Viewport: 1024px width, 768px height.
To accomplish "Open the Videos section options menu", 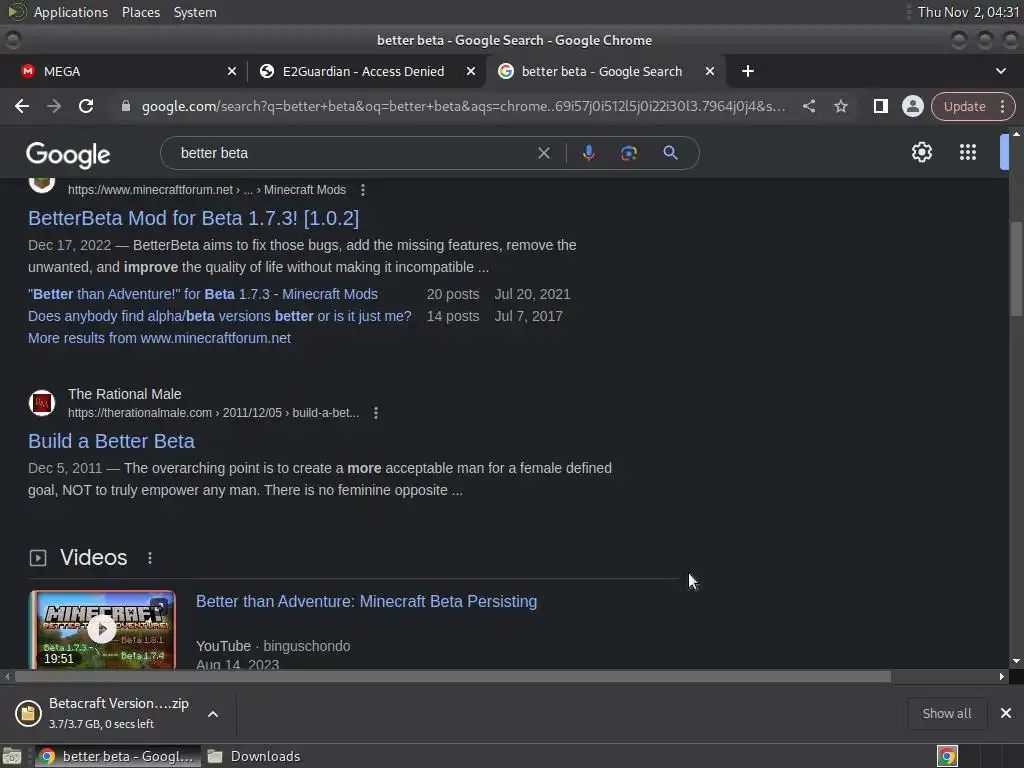I will [x=150, y=558].
